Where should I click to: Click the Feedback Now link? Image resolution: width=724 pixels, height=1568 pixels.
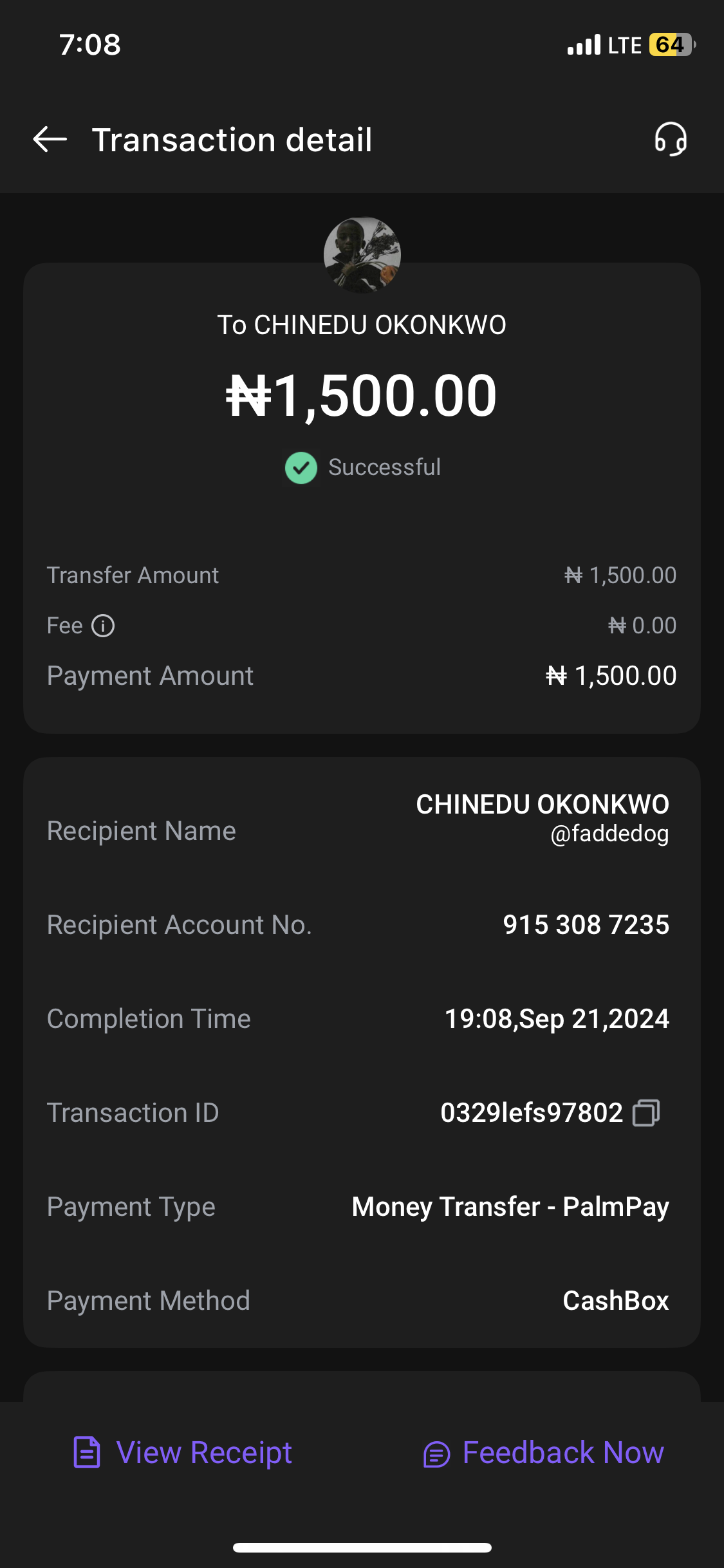[563, 1453]
